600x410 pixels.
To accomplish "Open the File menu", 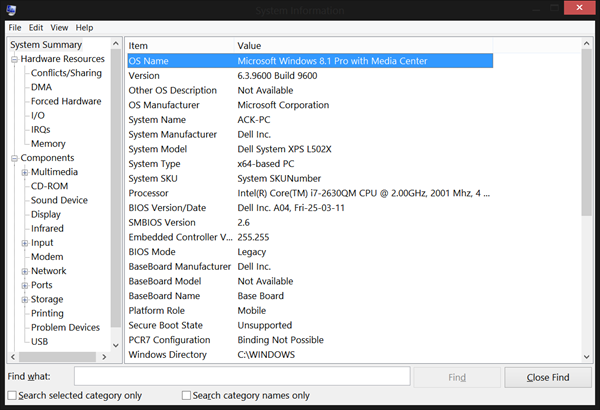I will click(x=14, y=27).
